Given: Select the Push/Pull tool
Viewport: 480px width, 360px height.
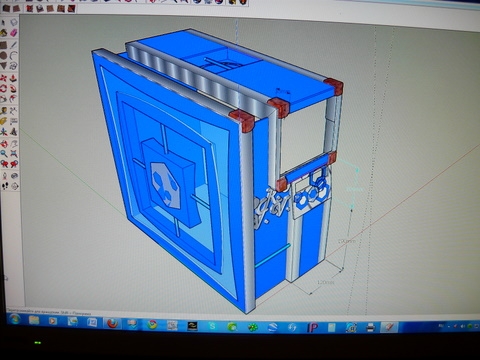Looking at the screenshot, I should click(x=14, y=78).
